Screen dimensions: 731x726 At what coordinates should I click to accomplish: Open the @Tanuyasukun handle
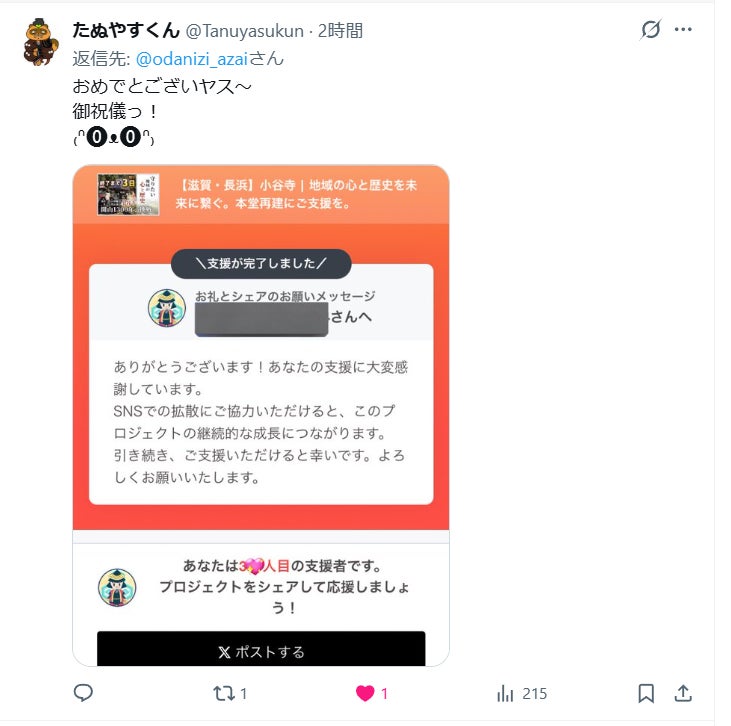pyautogui.click(x=245, y=31)
